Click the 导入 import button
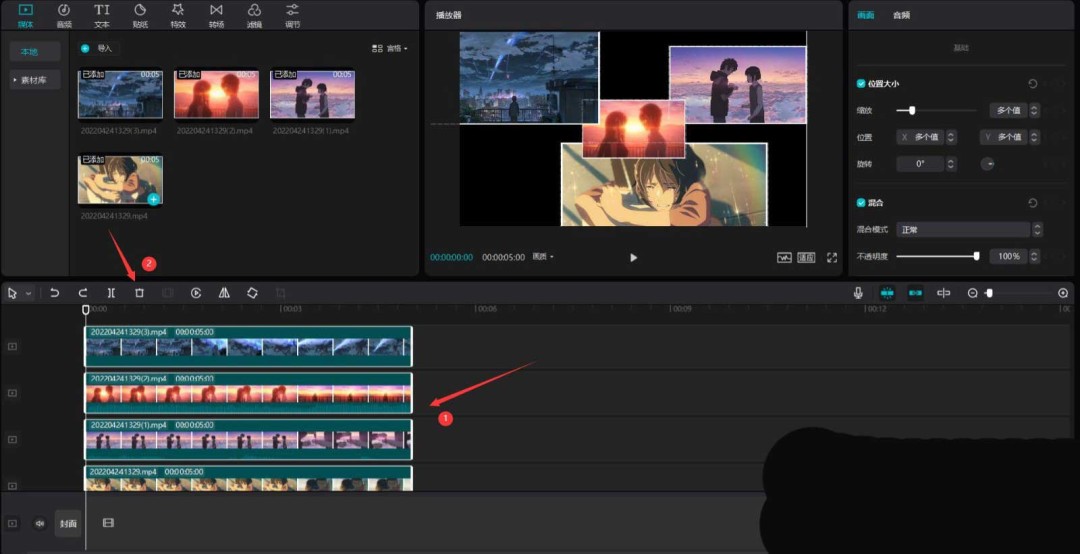The image size is (1080, 554). click(99, 48)
